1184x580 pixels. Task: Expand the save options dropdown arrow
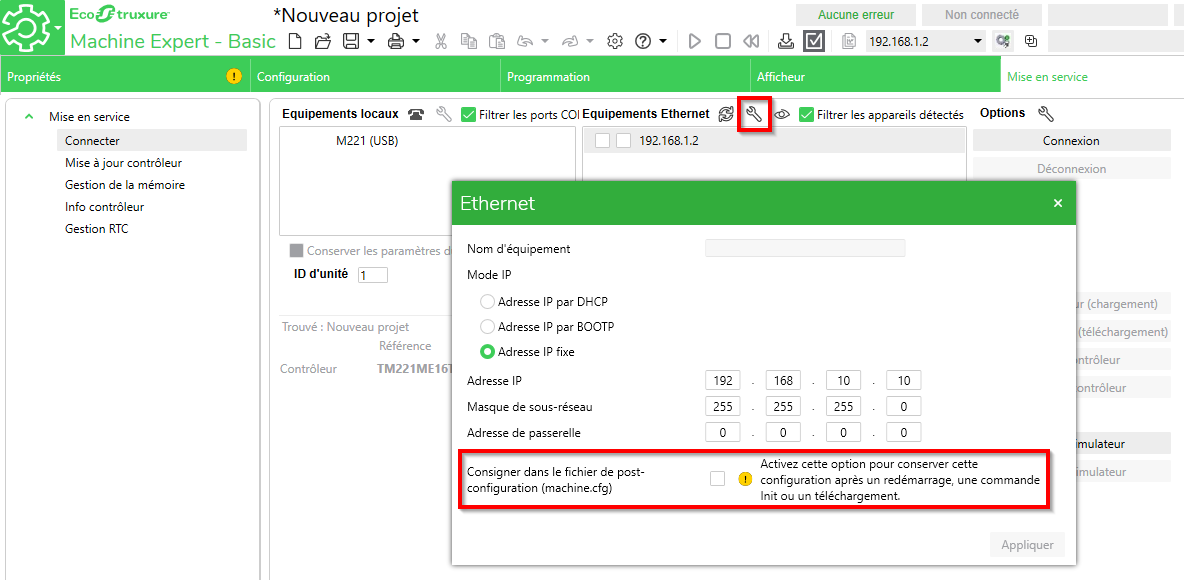tap(371, 41)
